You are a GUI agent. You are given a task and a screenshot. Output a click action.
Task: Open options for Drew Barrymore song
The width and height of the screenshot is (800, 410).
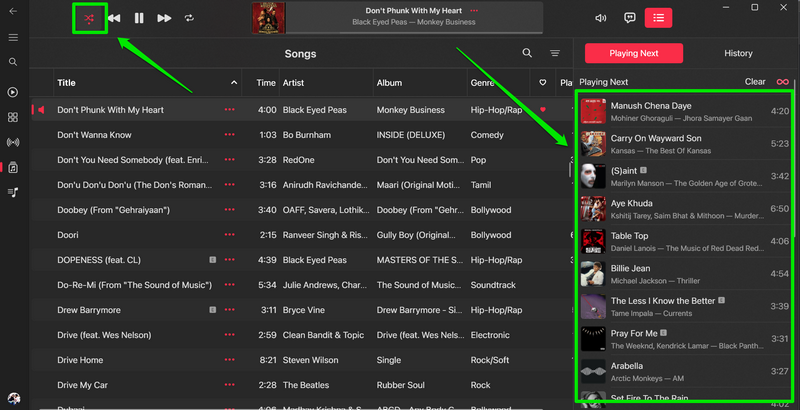tap(230, 310)
